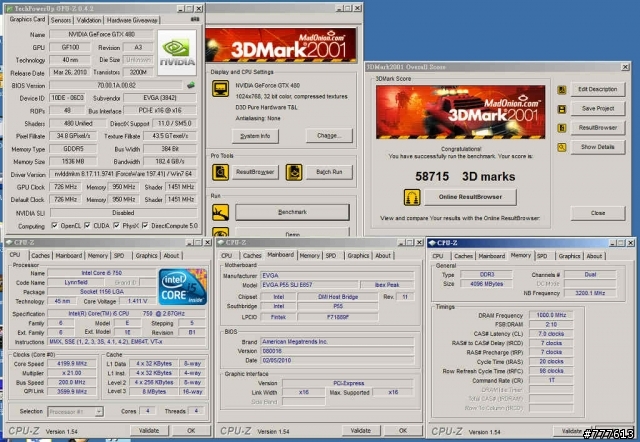Open the Hardware Giveaway tab in GPU-Z

click(132, 20)
